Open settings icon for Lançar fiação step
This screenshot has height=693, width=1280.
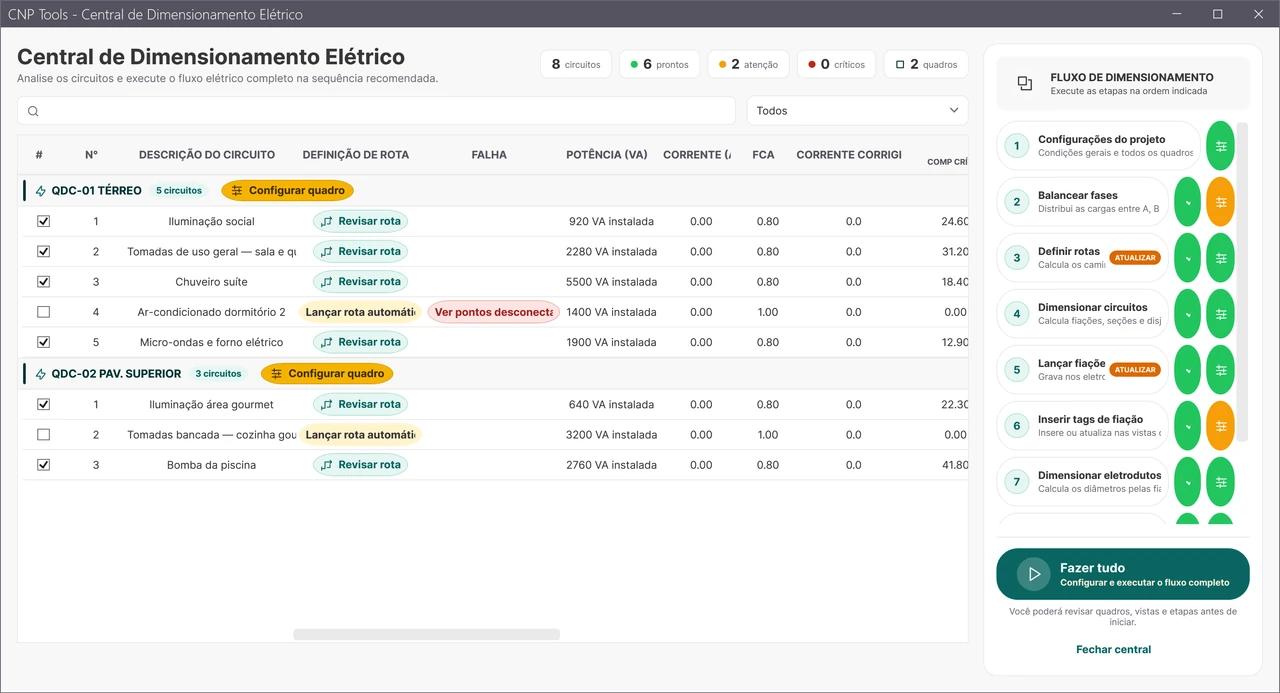(x=1220, y=370)
